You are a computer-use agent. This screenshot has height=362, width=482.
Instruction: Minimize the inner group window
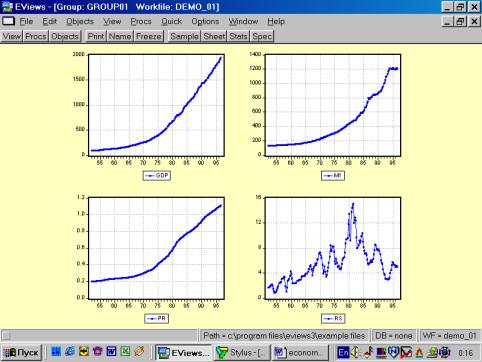(448, 21)
